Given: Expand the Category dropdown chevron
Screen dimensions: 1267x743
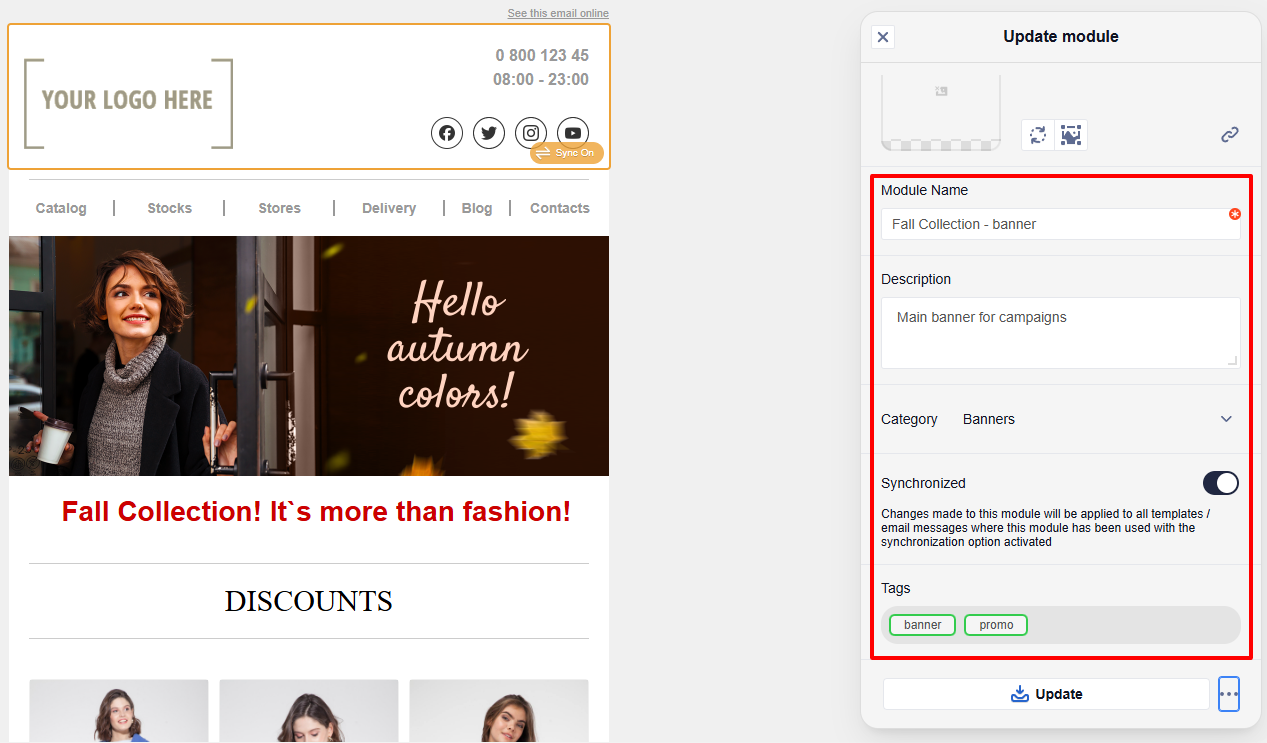Looking at the screenshot, I should [1226, 419].
